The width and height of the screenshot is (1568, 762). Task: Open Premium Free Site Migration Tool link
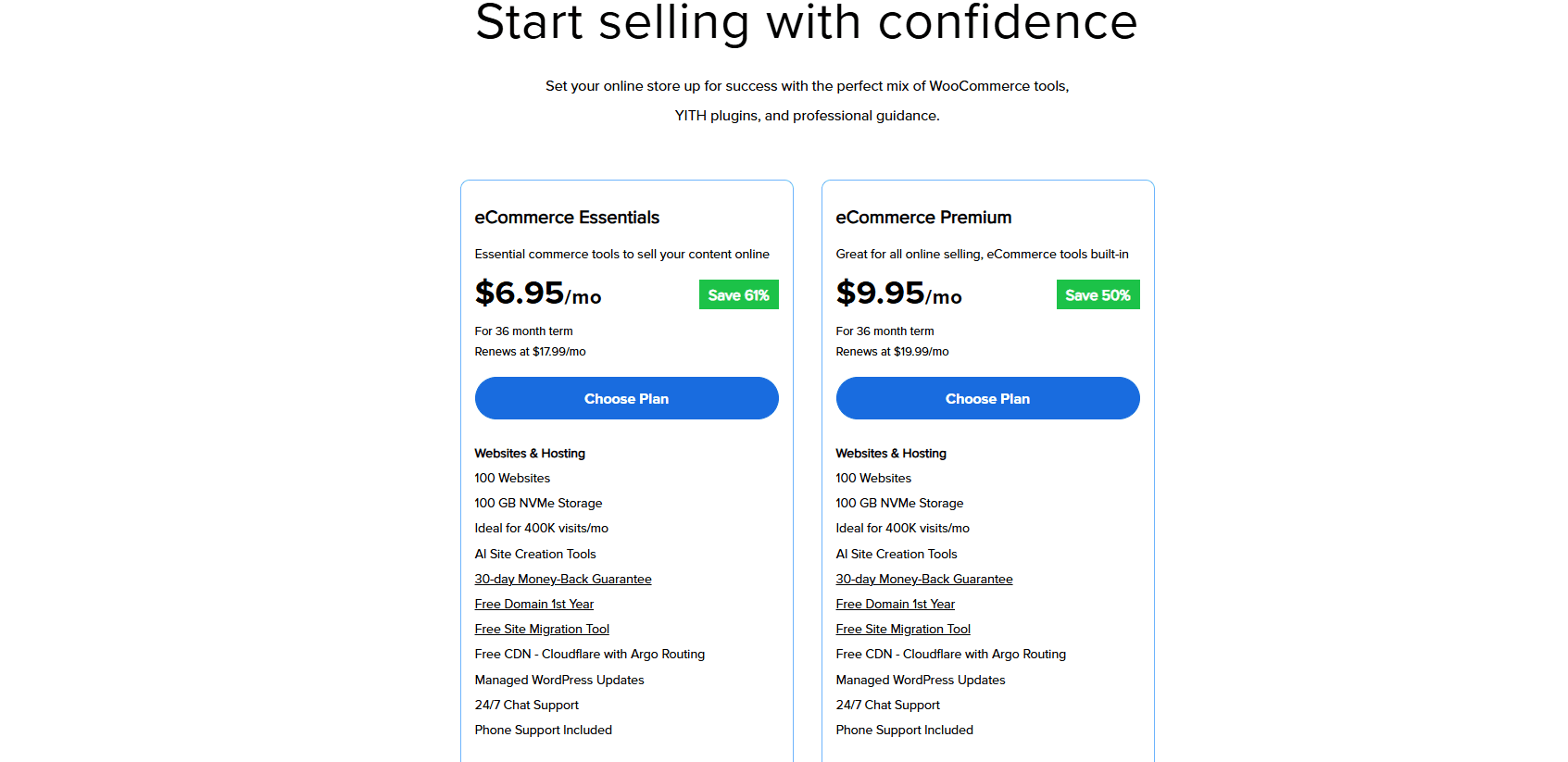coord(903,629)
